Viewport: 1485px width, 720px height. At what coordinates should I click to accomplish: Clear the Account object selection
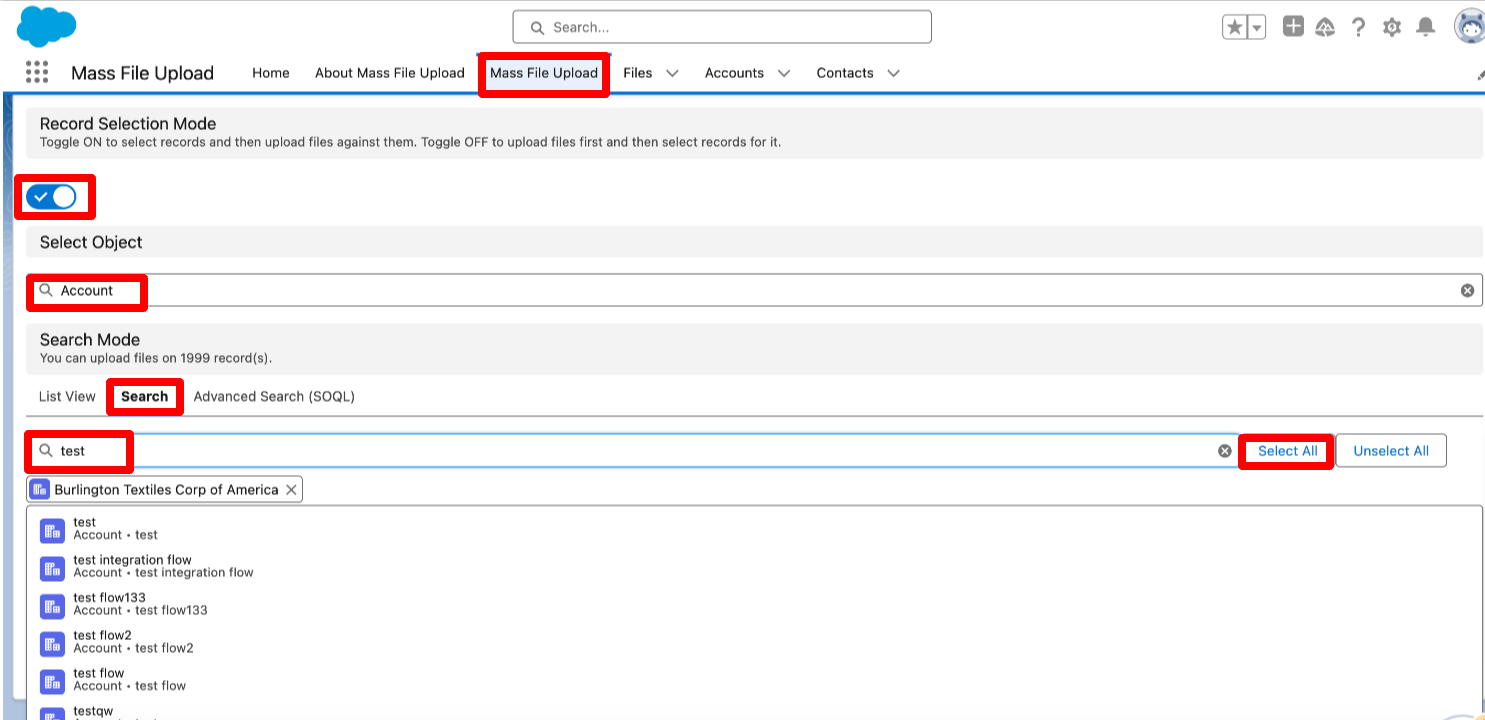tap(1467, 290)
